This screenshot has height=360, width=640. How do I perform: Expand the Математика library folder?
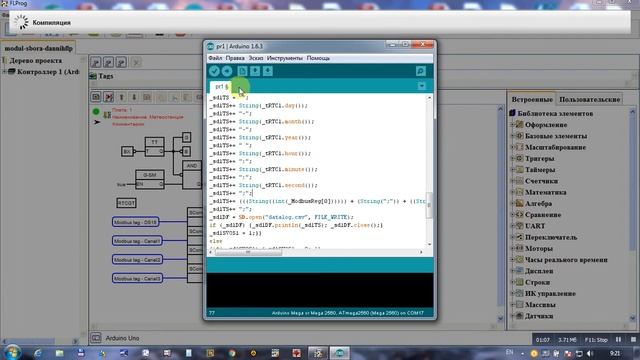512,192
